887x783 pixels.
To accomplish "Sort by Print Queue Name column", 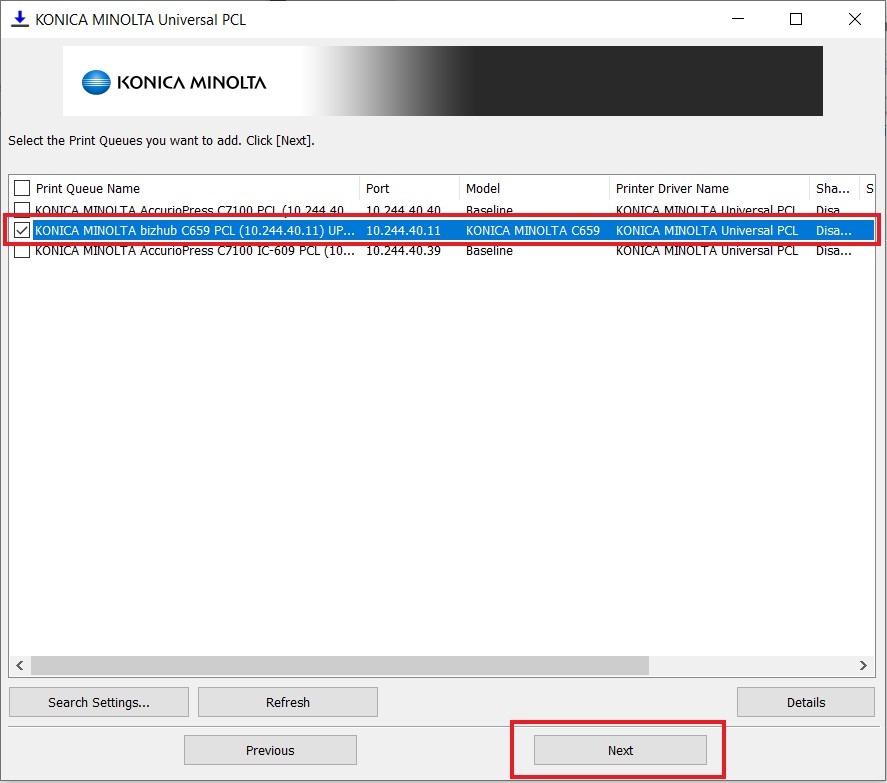I will coord(190,188).
